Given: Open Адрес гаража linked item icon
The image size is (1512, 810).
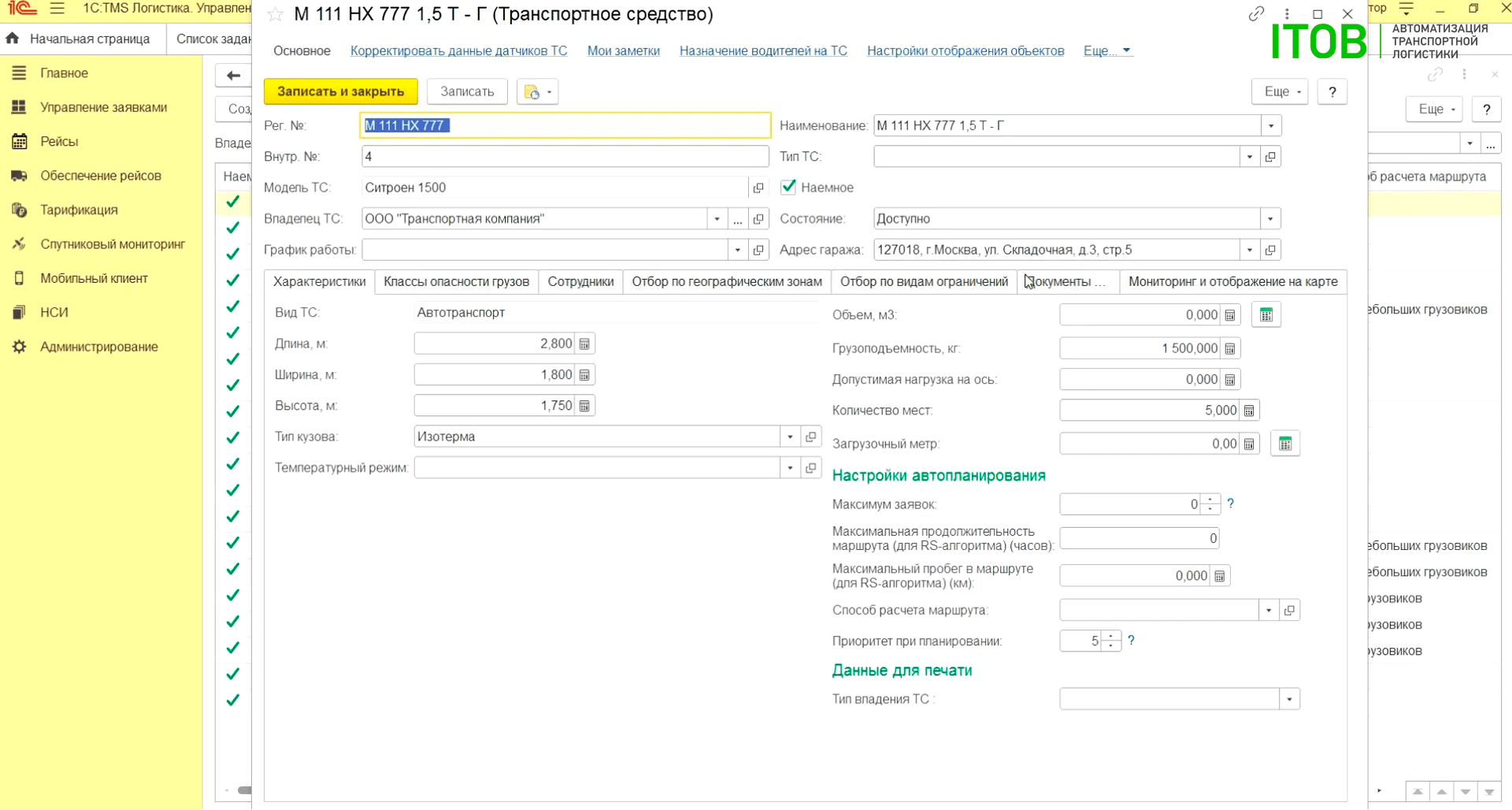Looking at the screenshot, I should [1270, 250].
